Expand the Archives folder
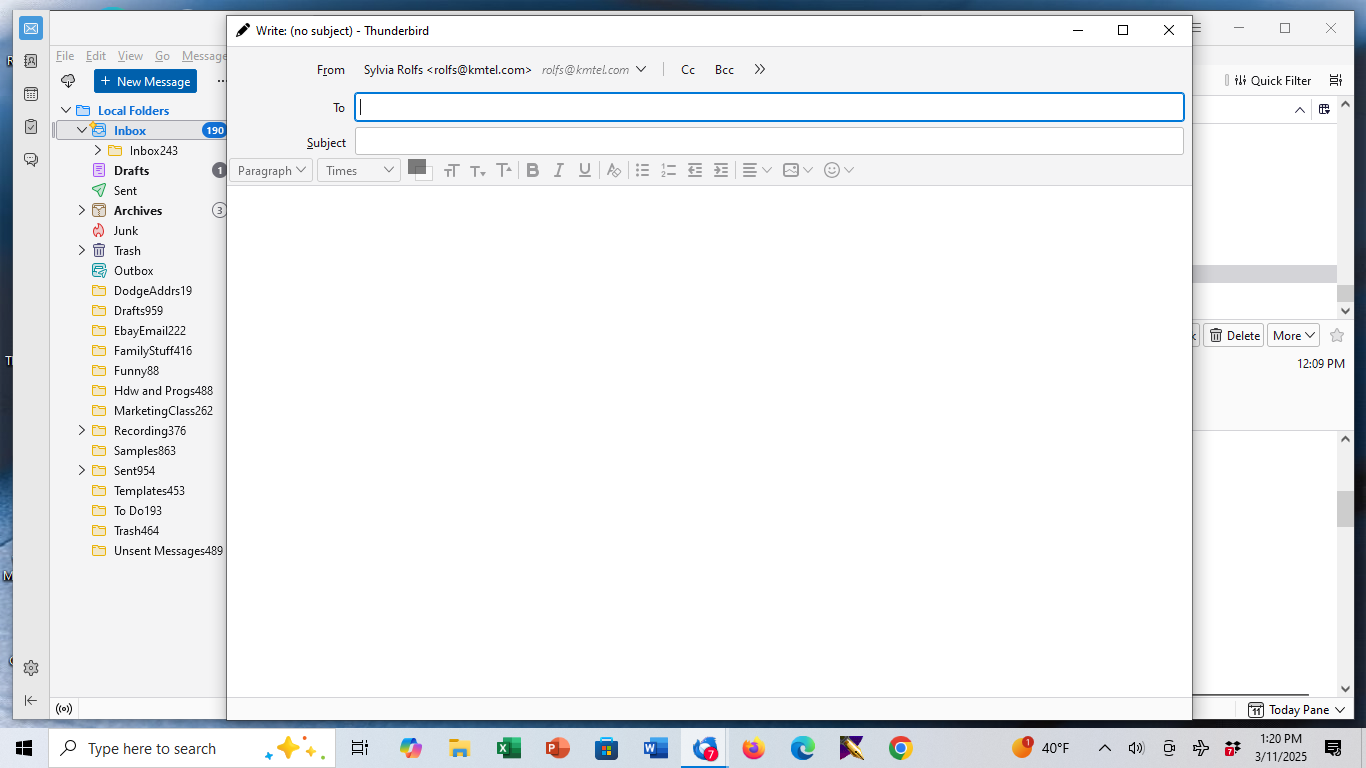The height and width of the screenshot is (768, 1366). tap(82, 211)
